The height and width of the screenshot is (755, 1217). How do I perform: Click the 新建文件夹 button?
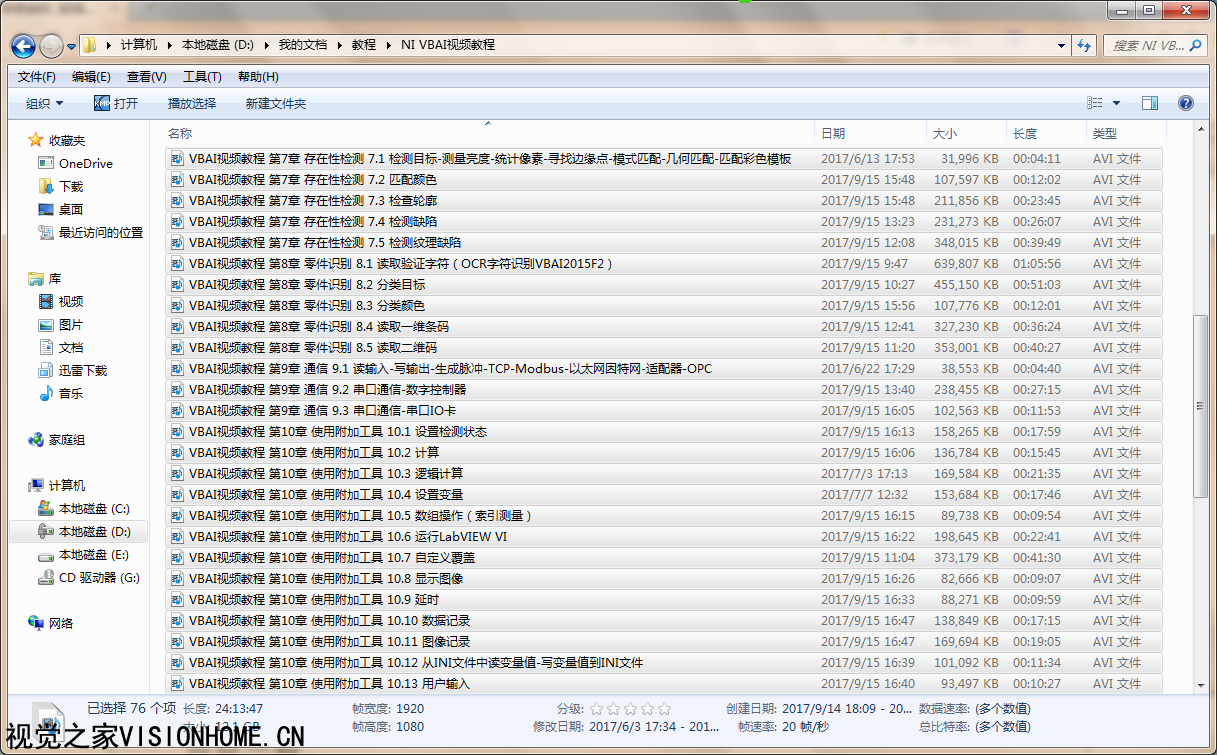pyautogui.click(x=275, y=103)
